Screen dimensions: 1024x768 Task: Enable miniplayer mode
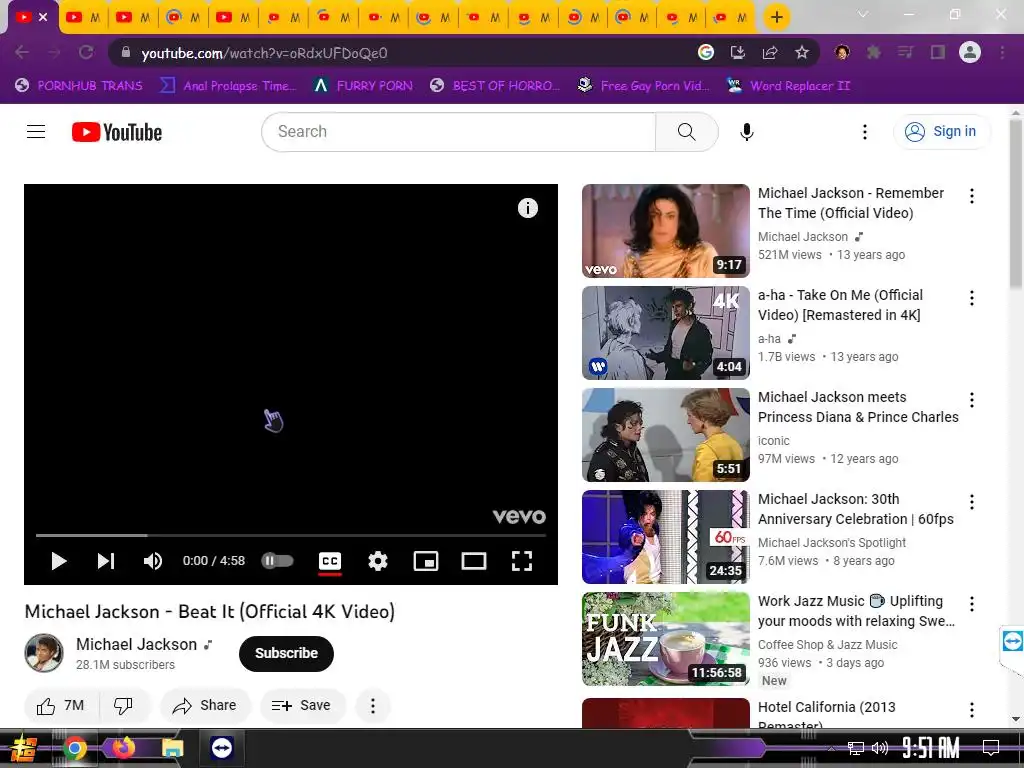(x=426, y=561)
